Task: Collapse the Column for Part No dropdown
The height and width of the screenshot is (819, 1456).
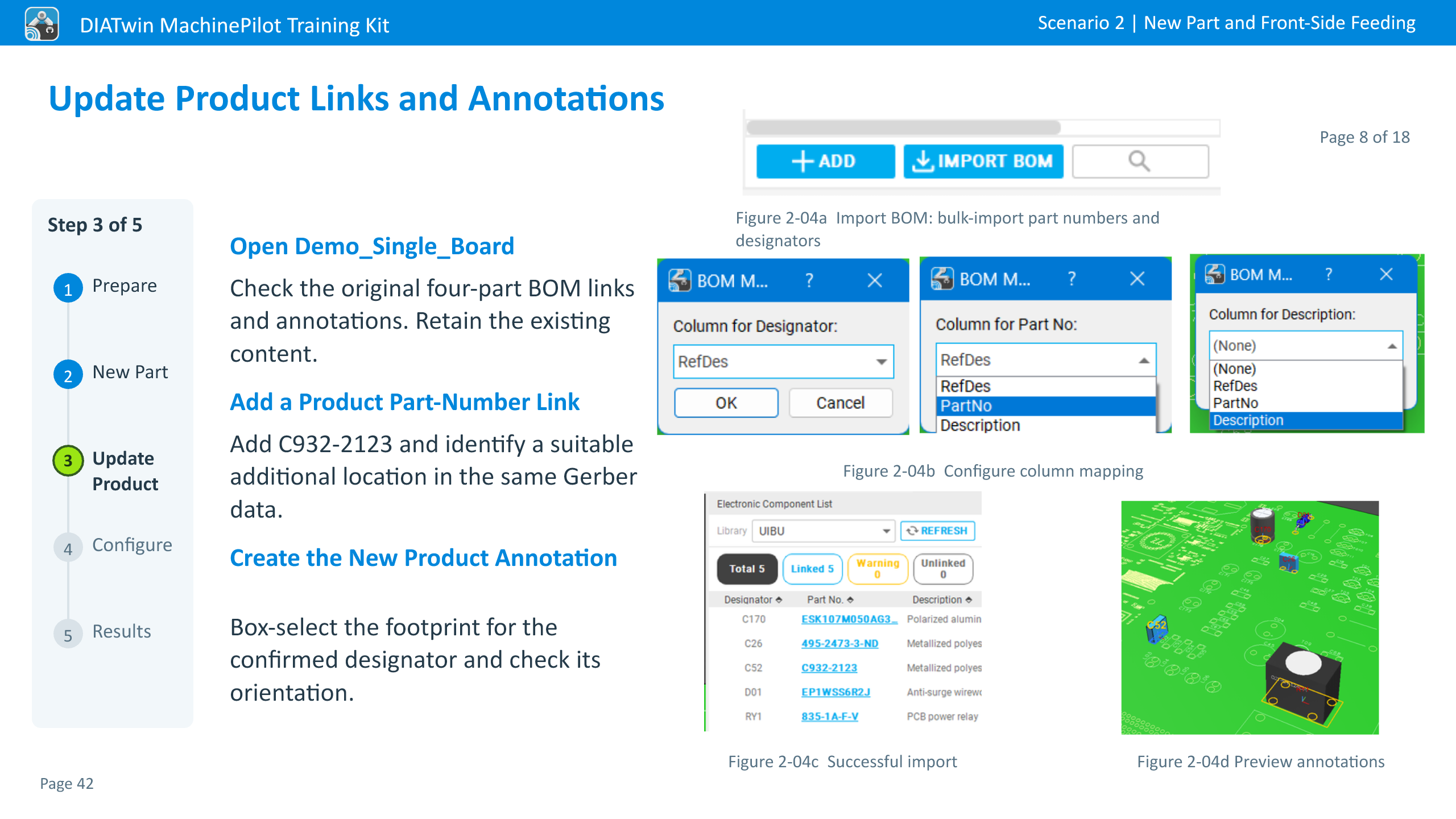Action: 1144,360
